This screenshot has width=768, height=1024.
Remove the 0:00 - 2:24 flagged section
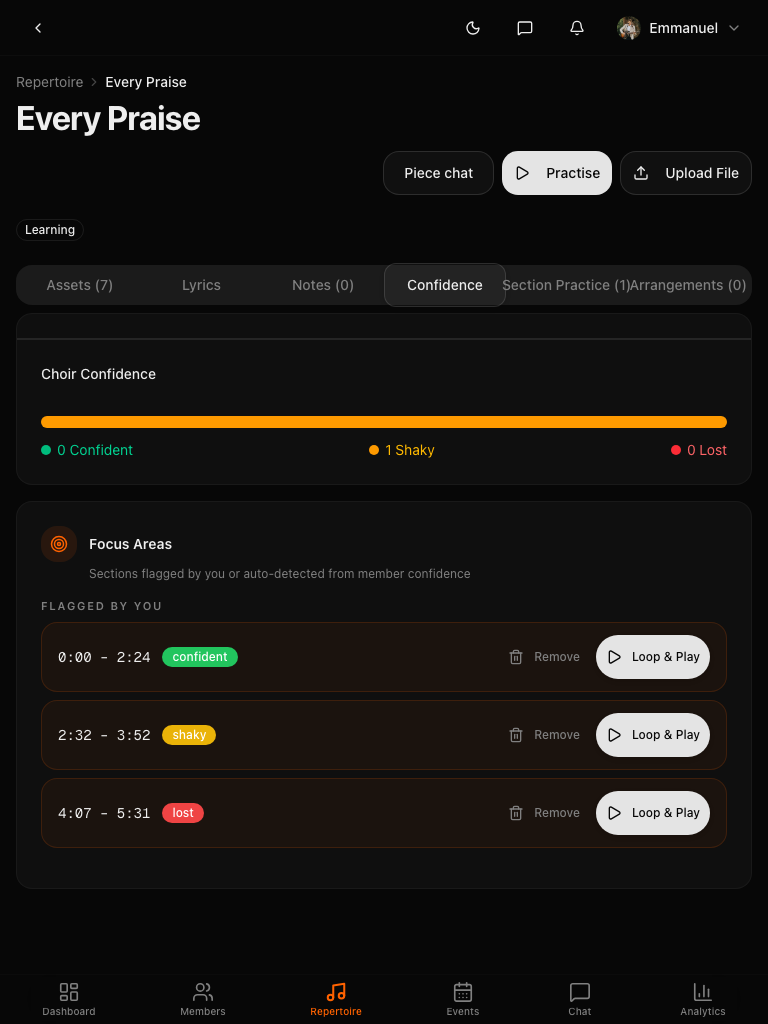click(x=544, y=657)
